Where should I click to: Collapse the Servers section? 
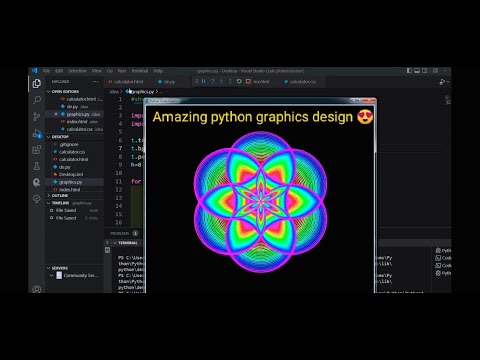(x=49, y=268)
